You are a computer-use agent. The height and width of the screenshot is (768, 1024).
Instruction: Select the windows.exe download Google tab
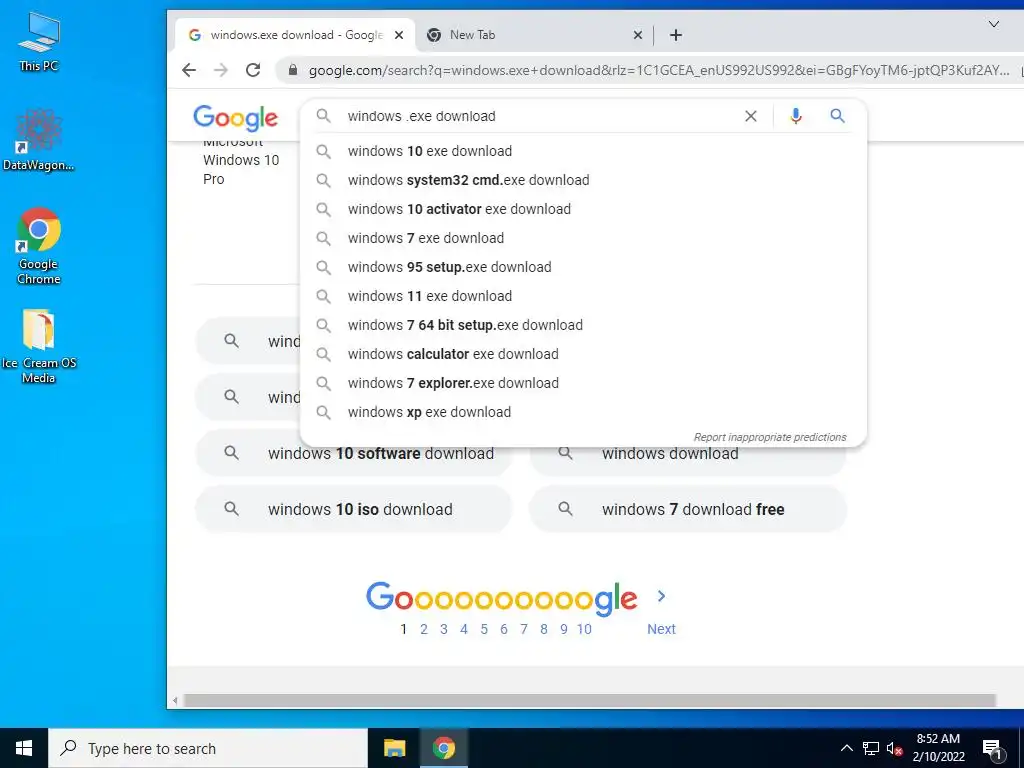tap(295, 35)
